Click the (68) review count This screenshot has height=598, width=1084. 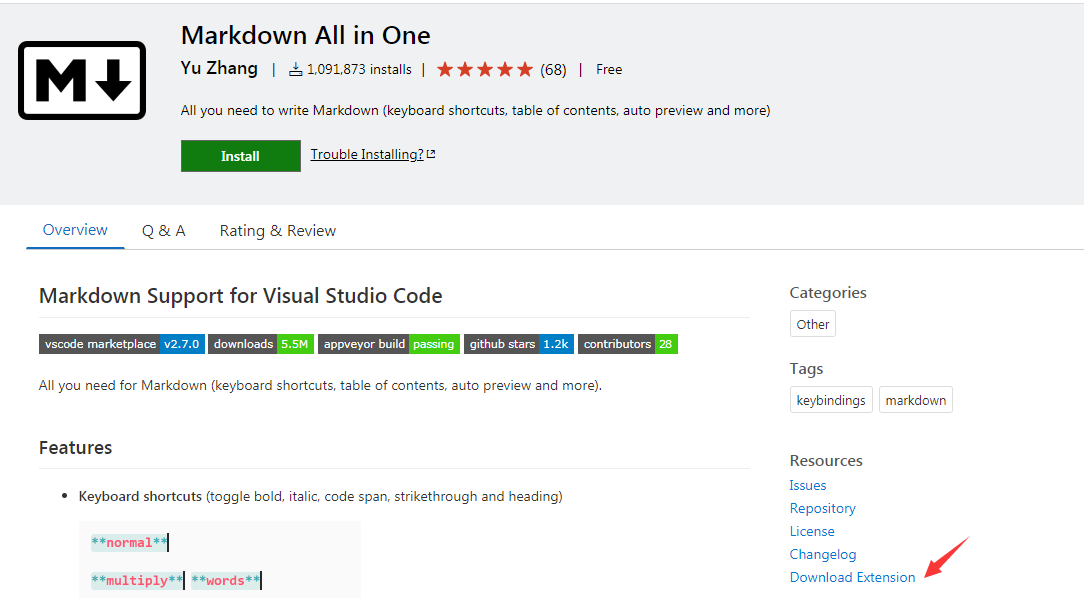pyautogui.click(x=553, y=70)
